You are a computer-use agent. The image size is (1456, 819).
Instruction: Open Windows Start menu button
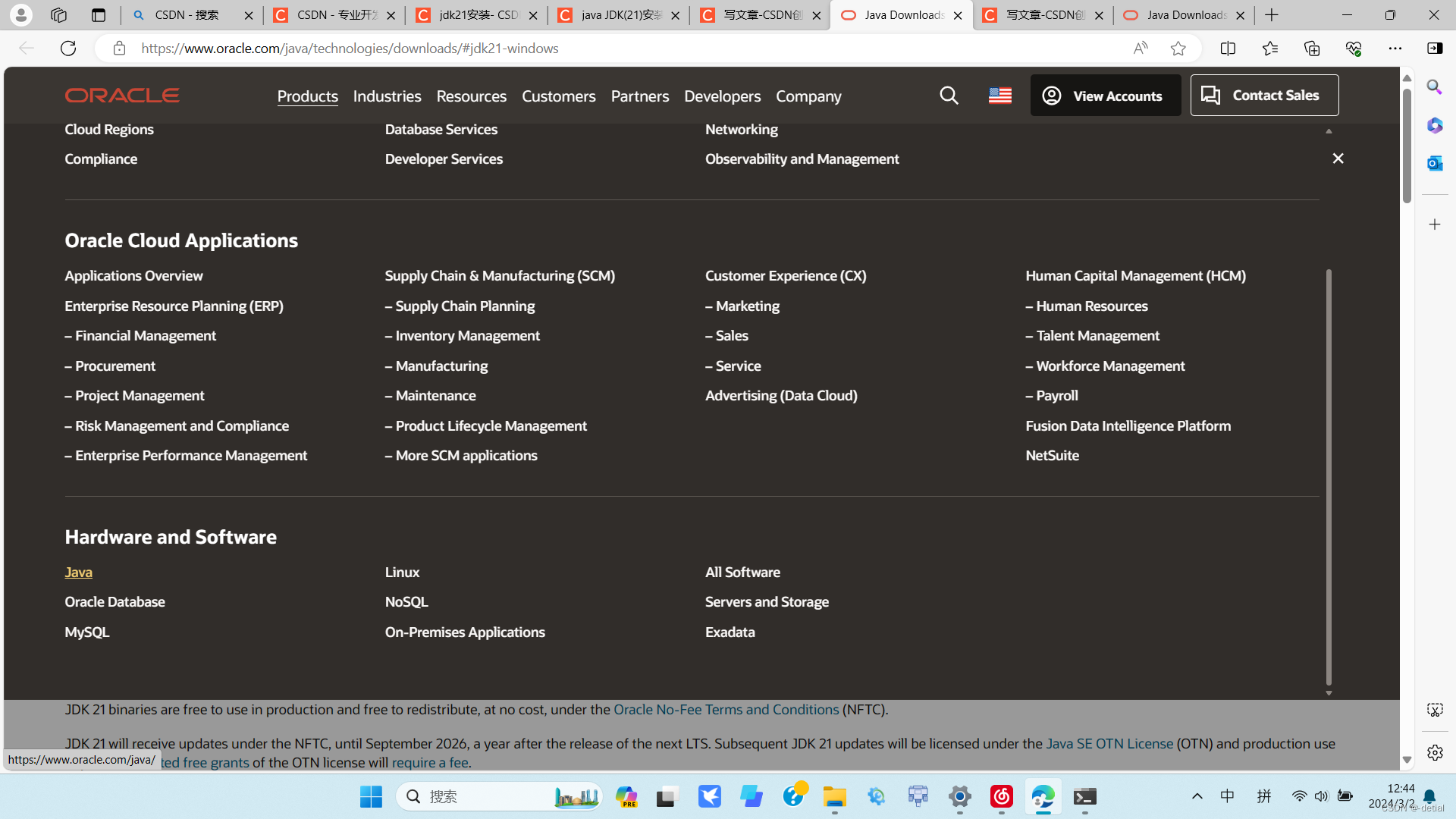point(371,796)
